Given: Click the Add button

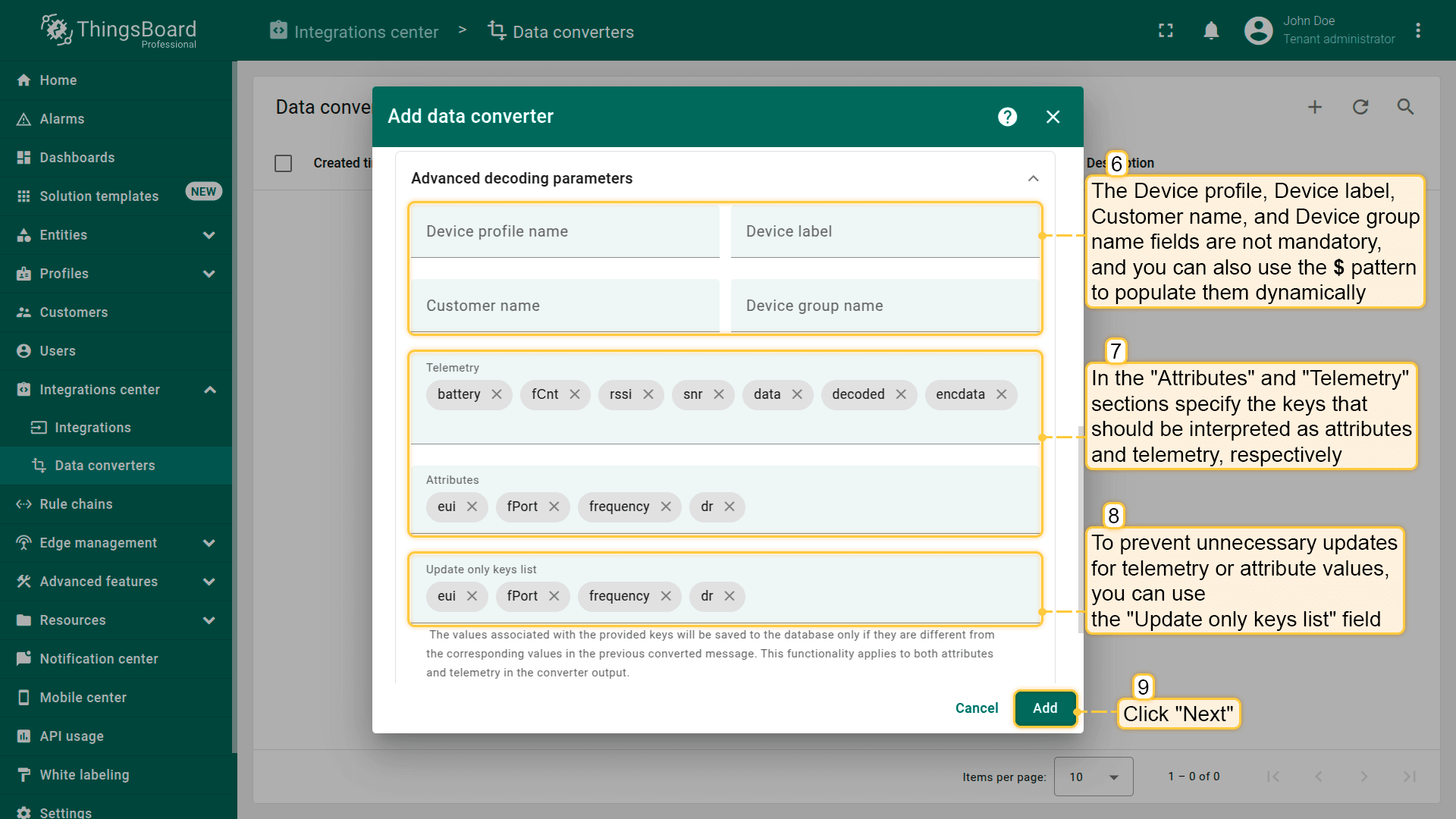Looking at the screenshot, I should [x=1045, y=708].
